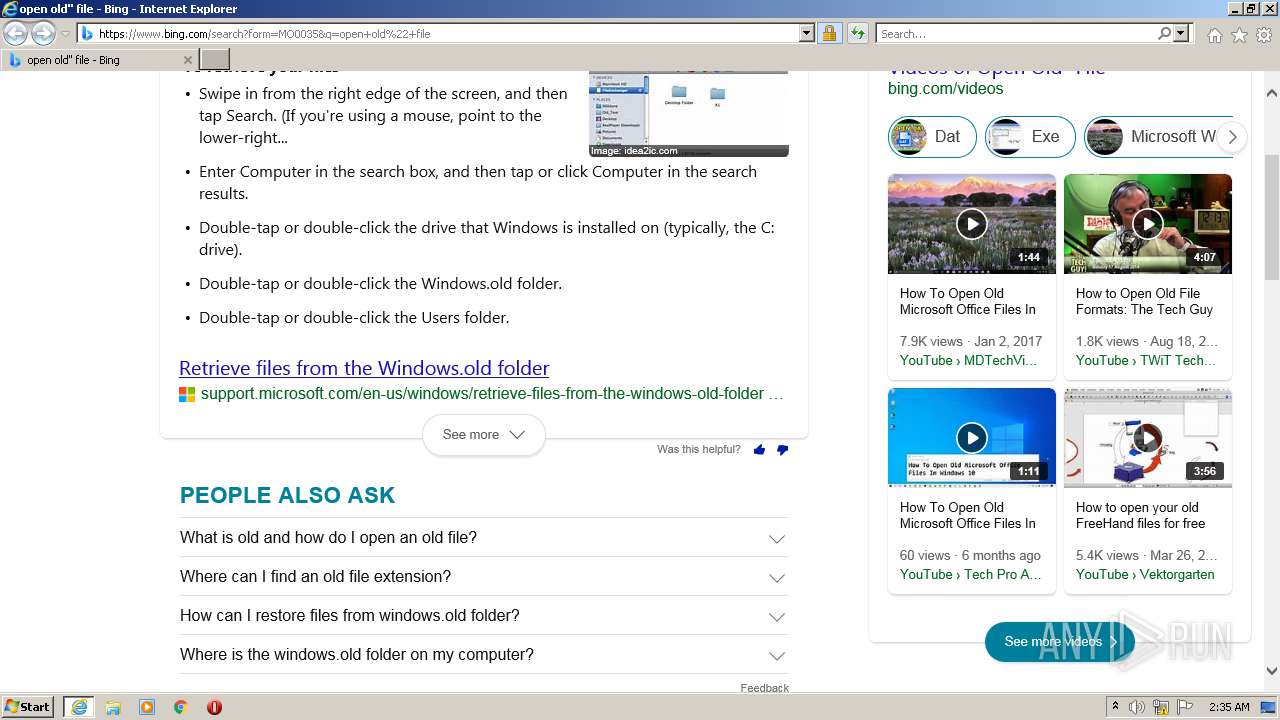Click the volume icon in the system tray
This screenshot has height=720, width=1280.
(1137, 707)
